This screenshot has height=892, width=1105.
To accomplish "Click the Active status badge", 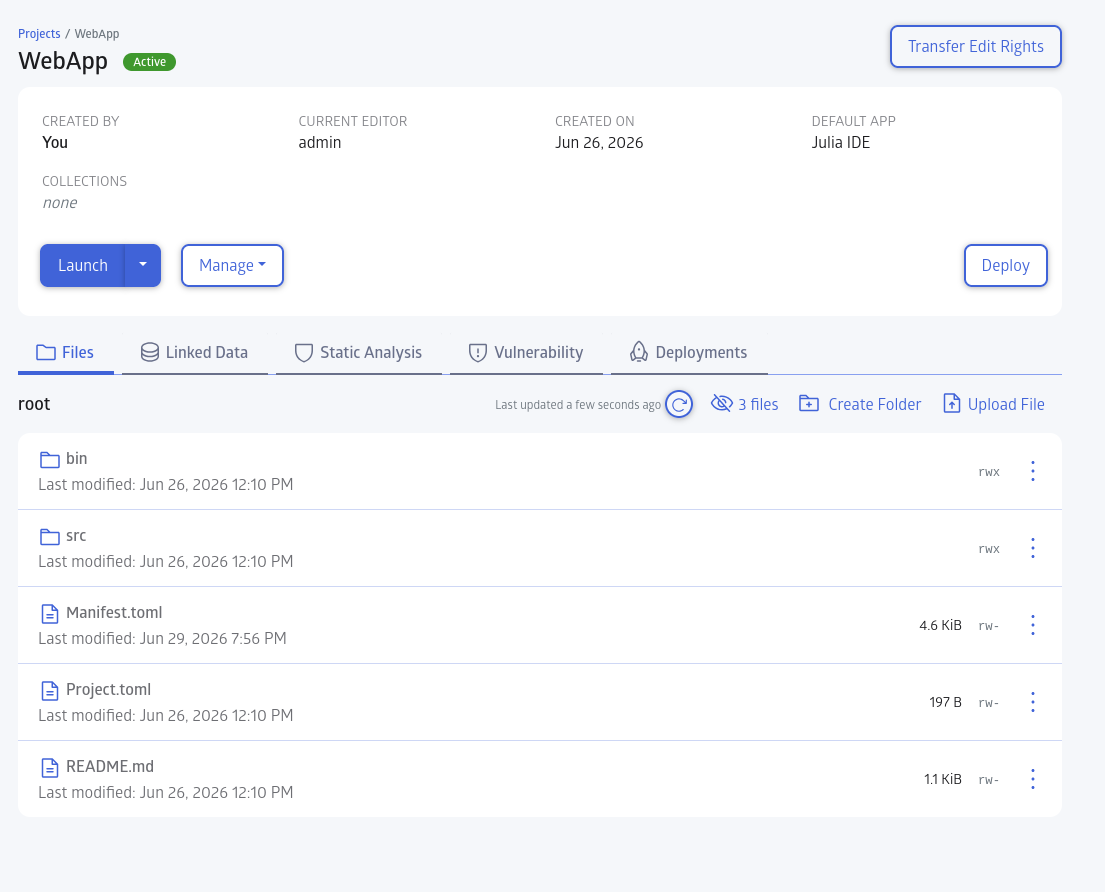I will (149, 62).
